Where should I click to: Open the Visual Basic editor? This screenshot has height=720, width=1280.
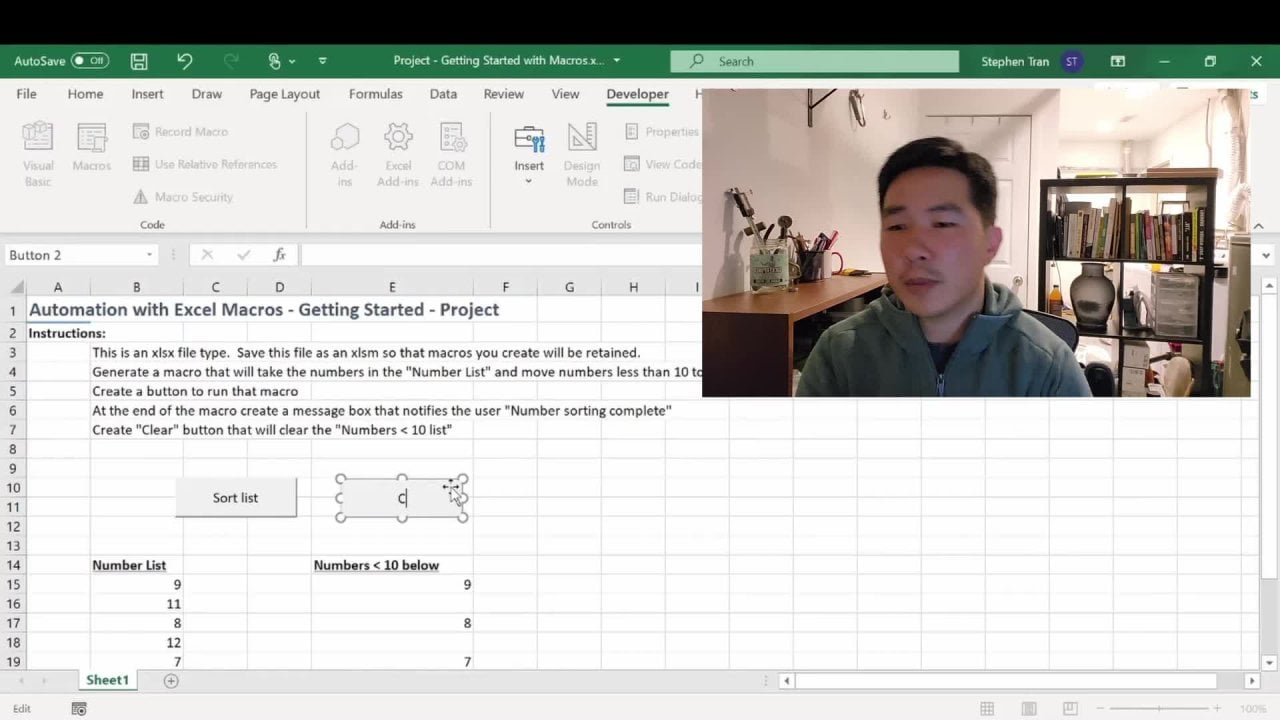tap(38, 152)
